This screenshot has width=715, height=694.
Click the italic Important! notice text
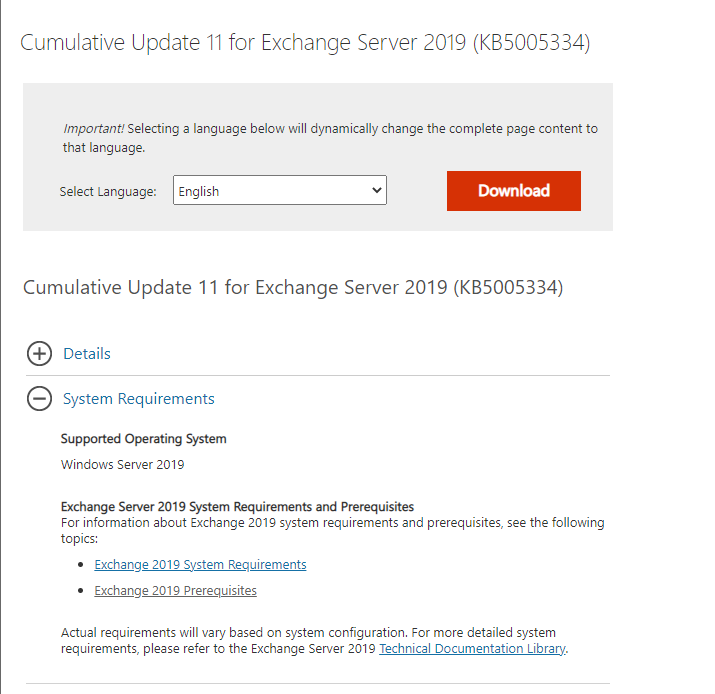pos(93,129)
